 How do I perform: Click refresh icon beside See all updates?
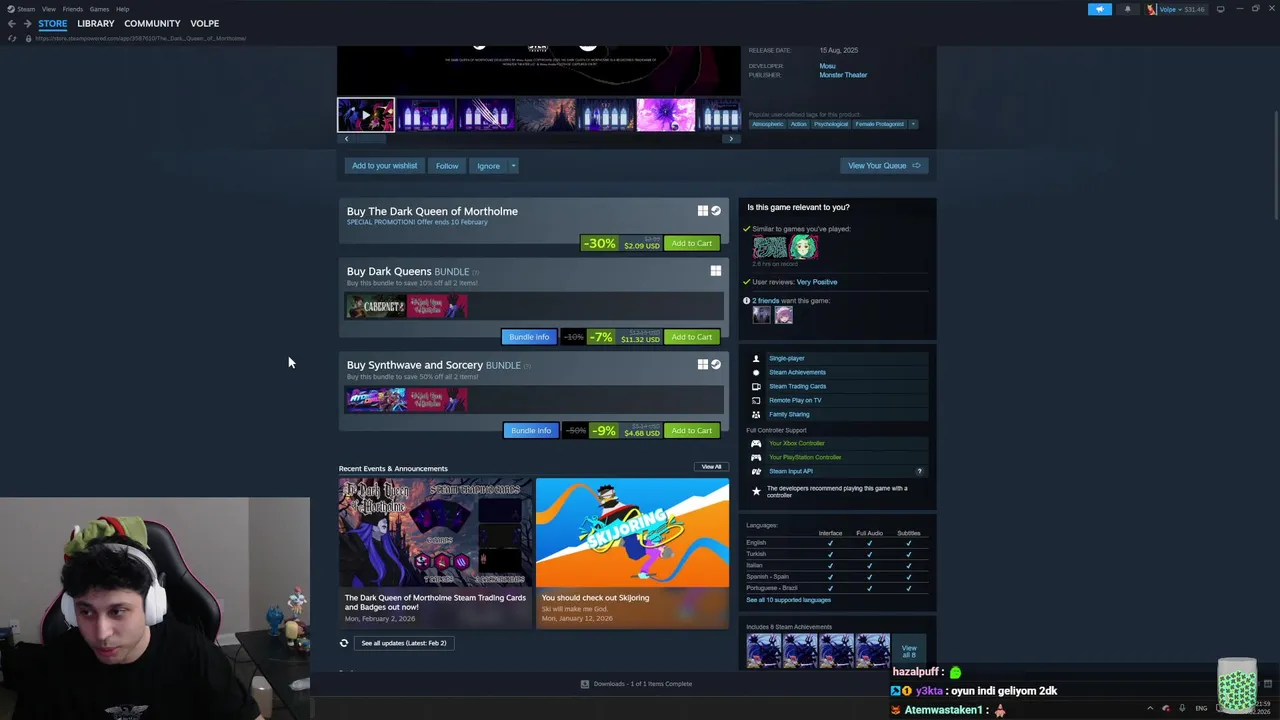point(344,643)
